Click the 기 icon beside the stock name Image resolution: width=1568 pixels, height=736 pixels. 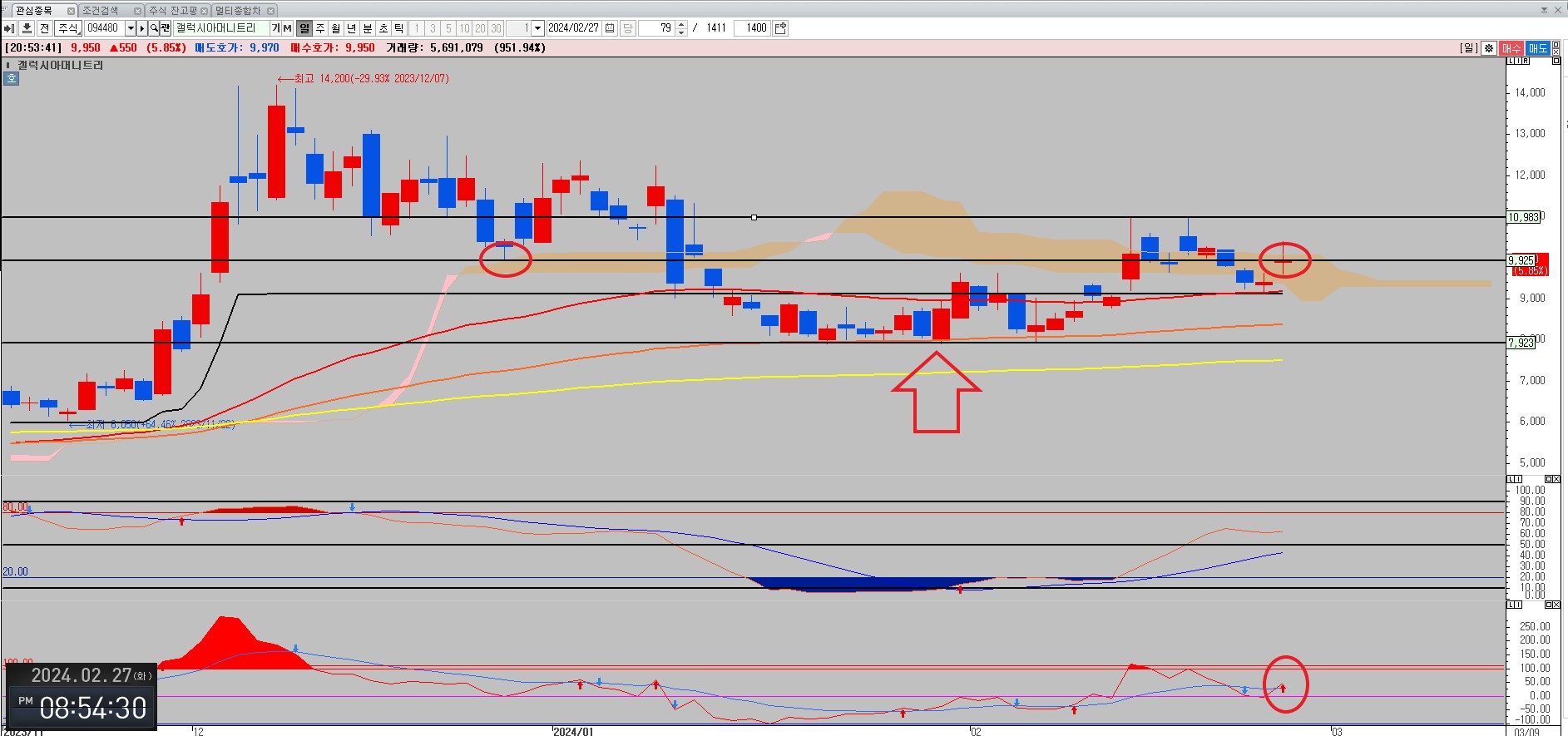(x=276, y=28)
